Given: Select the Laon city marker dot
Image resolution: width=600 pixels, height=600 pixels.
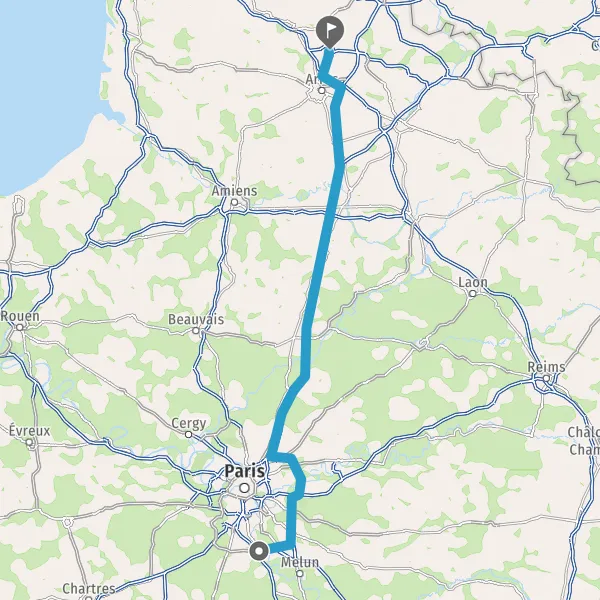Looking at the screenshot, I should coord(473,293).
